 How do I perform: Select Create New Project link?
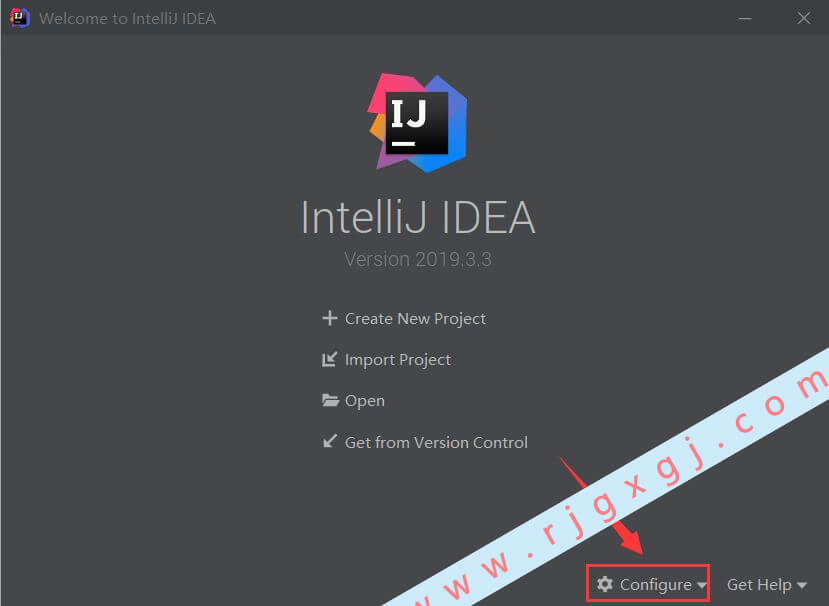pyautogui.click(x=415, y=318)
